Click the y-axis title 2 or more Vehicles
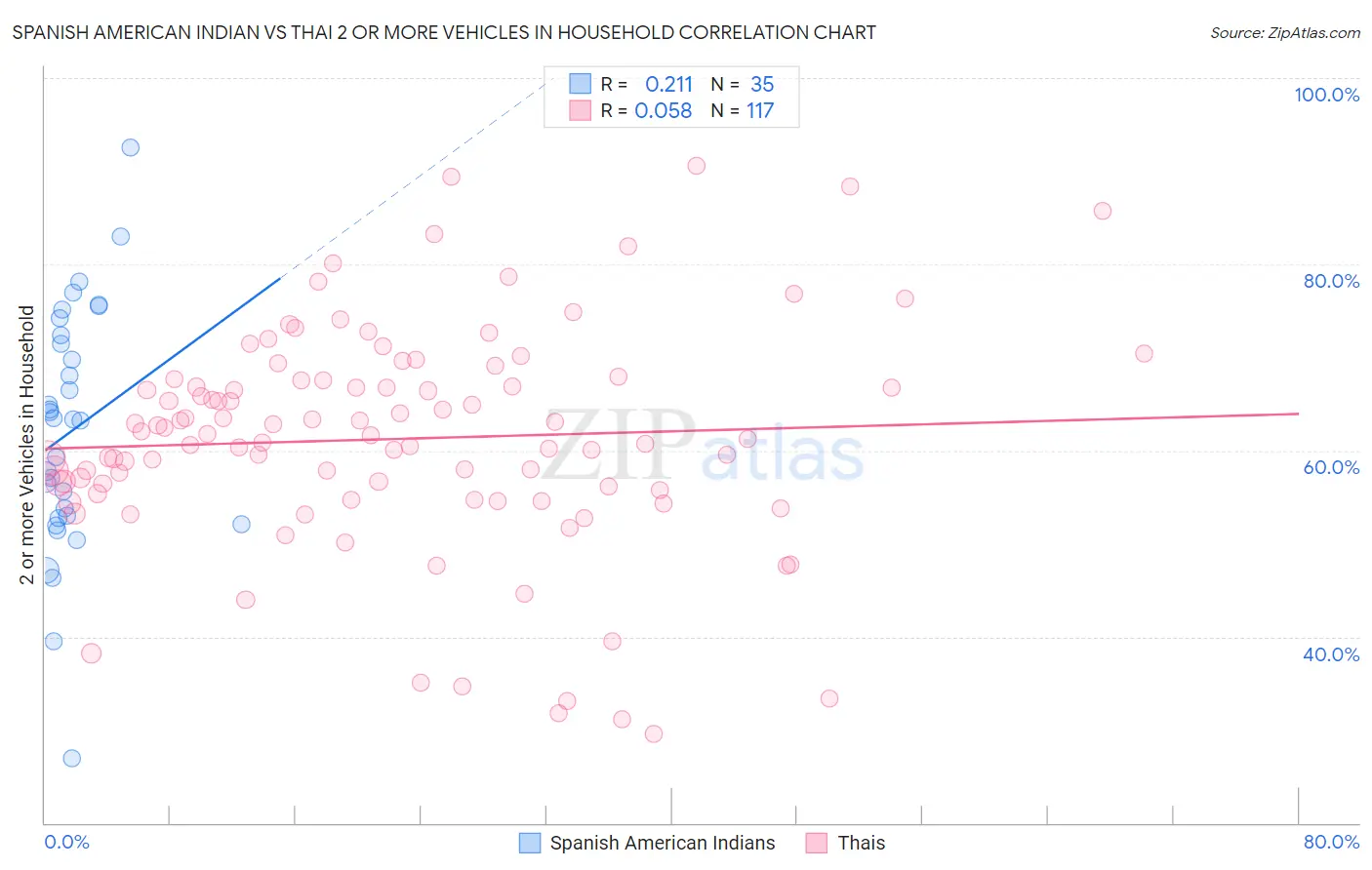This screenshot has width=1372, height=870. tap(26, 445)
